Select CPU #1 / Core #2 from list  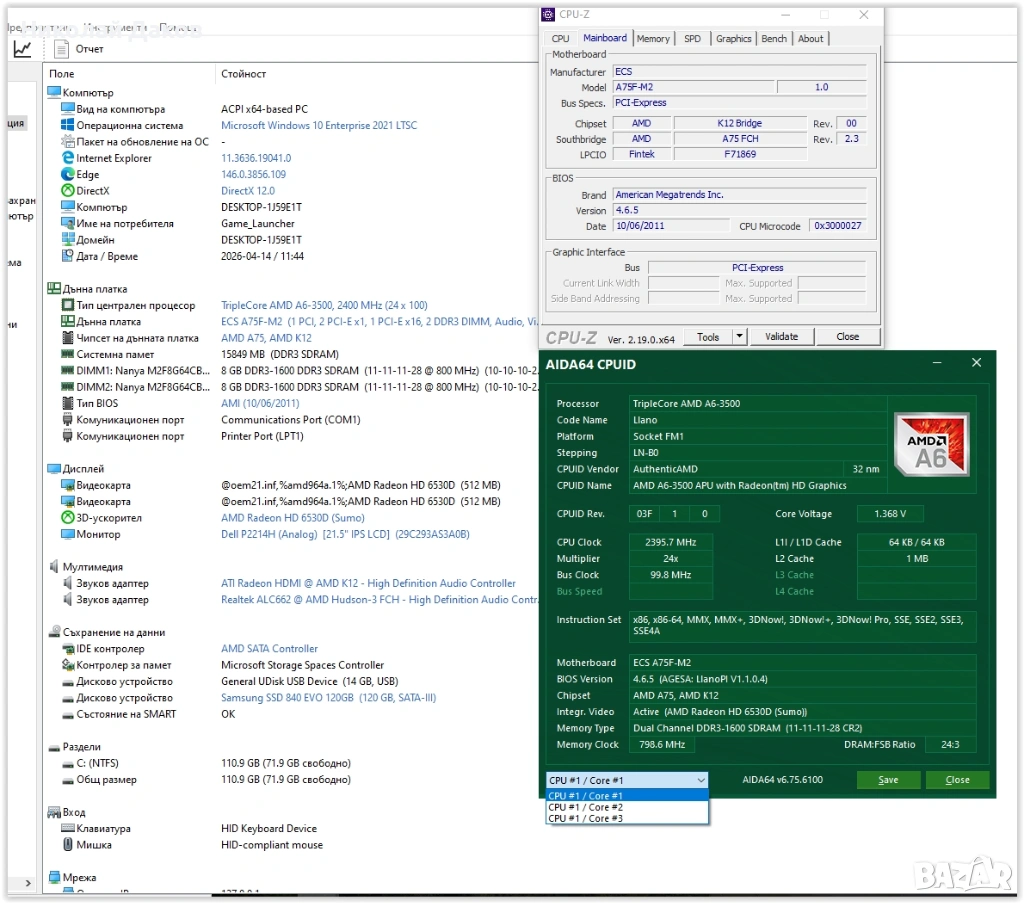586,807
